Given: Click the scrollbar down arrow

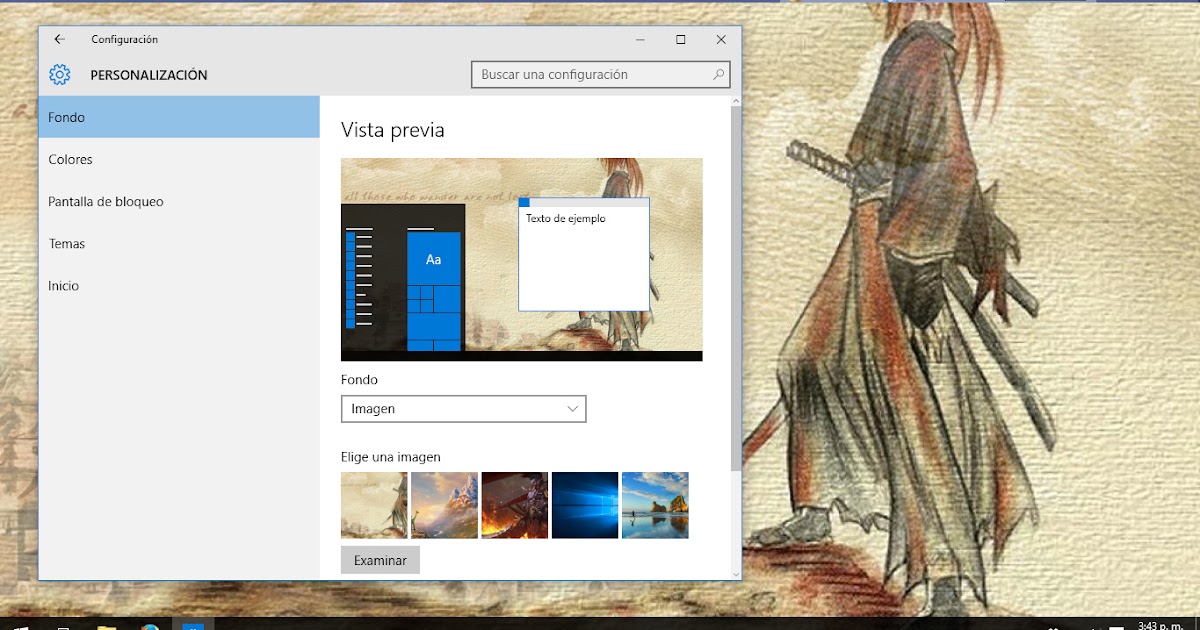Looking at the screenshot, I should click(x=736, y=574).
